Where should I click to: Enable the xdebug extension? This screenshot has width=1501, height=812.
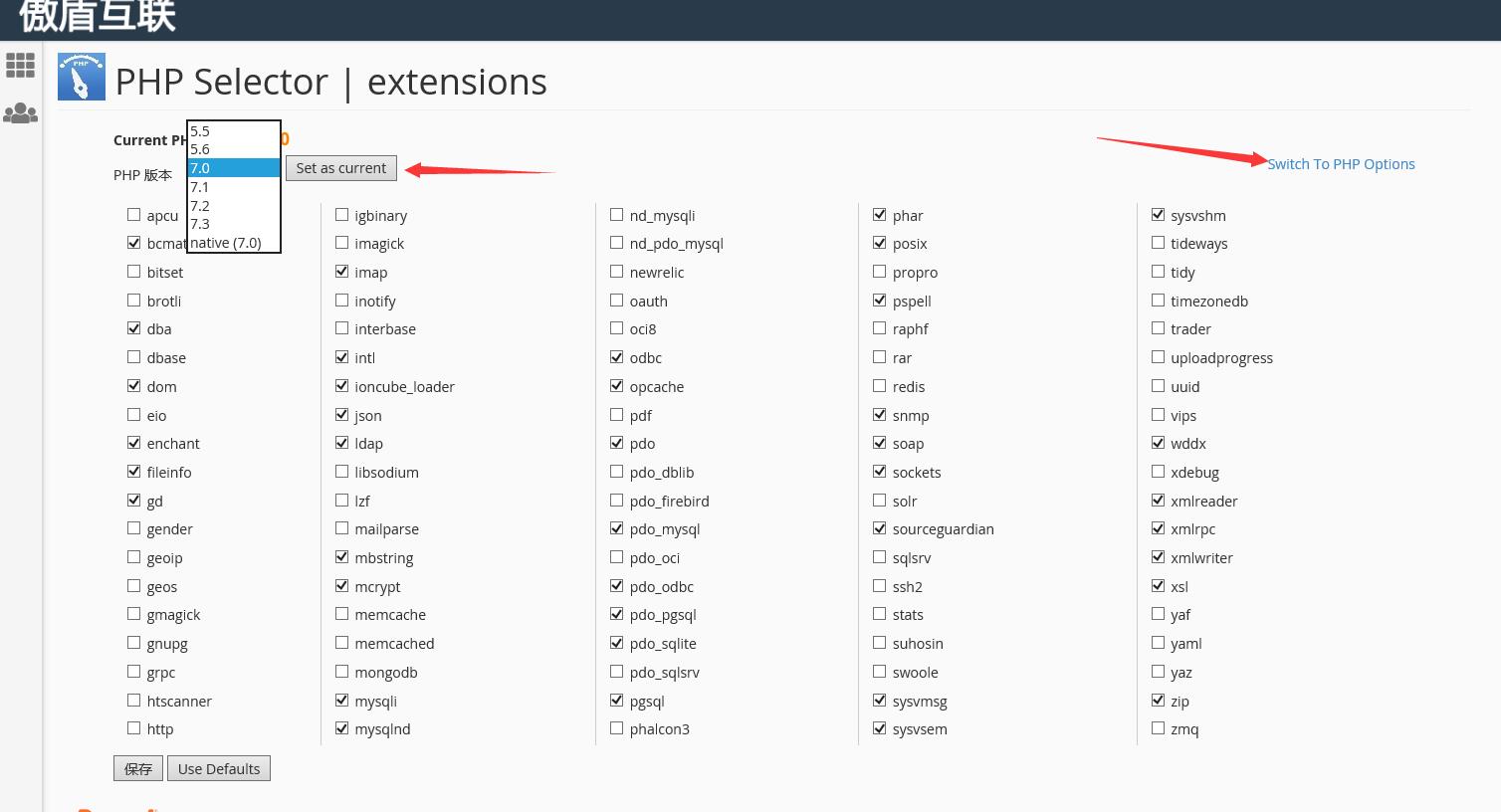pos(1159,472)
